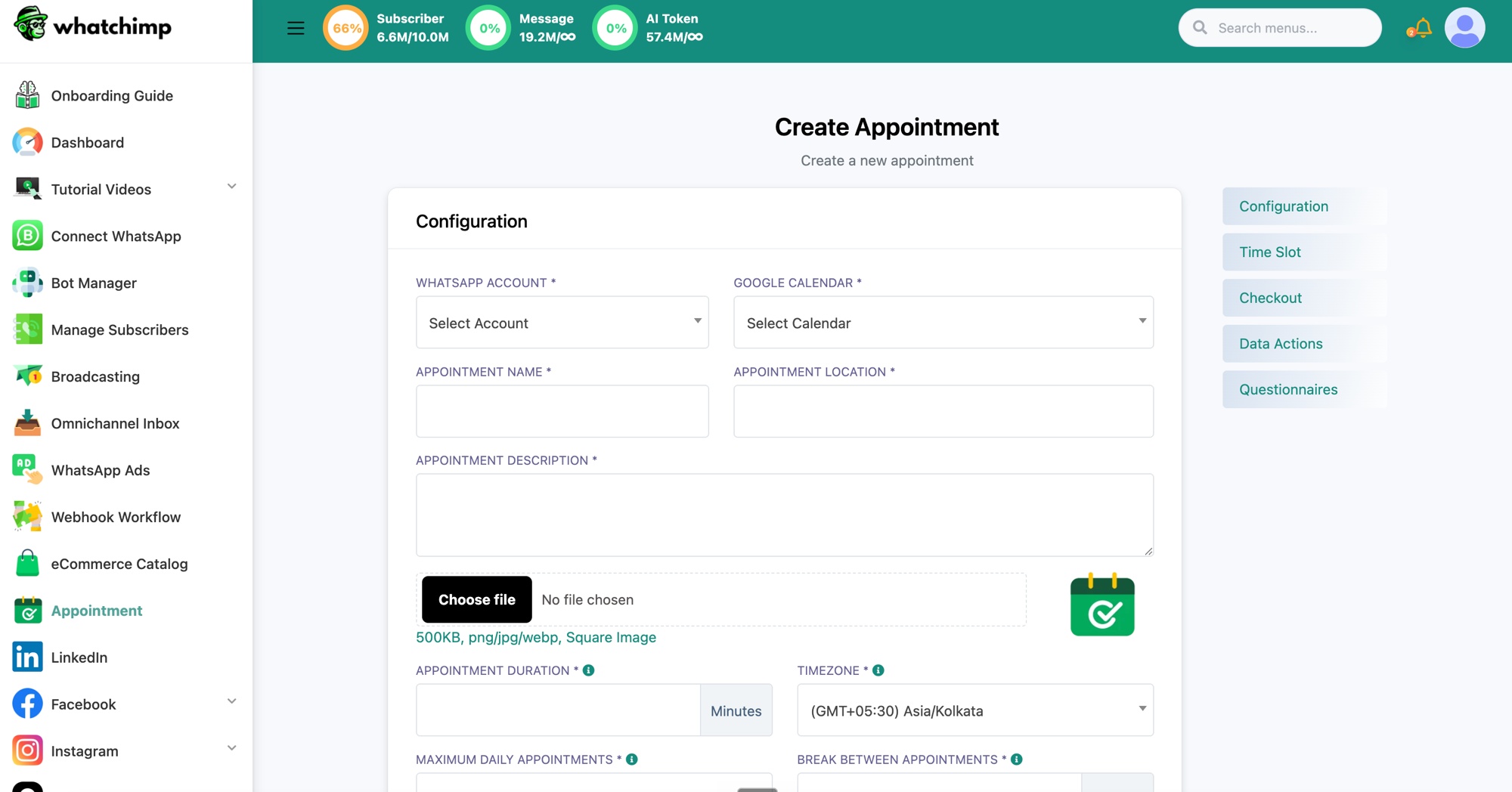Click the WhatsApp Ads icon
The image size is (1512, 792).
coord(27,470)
